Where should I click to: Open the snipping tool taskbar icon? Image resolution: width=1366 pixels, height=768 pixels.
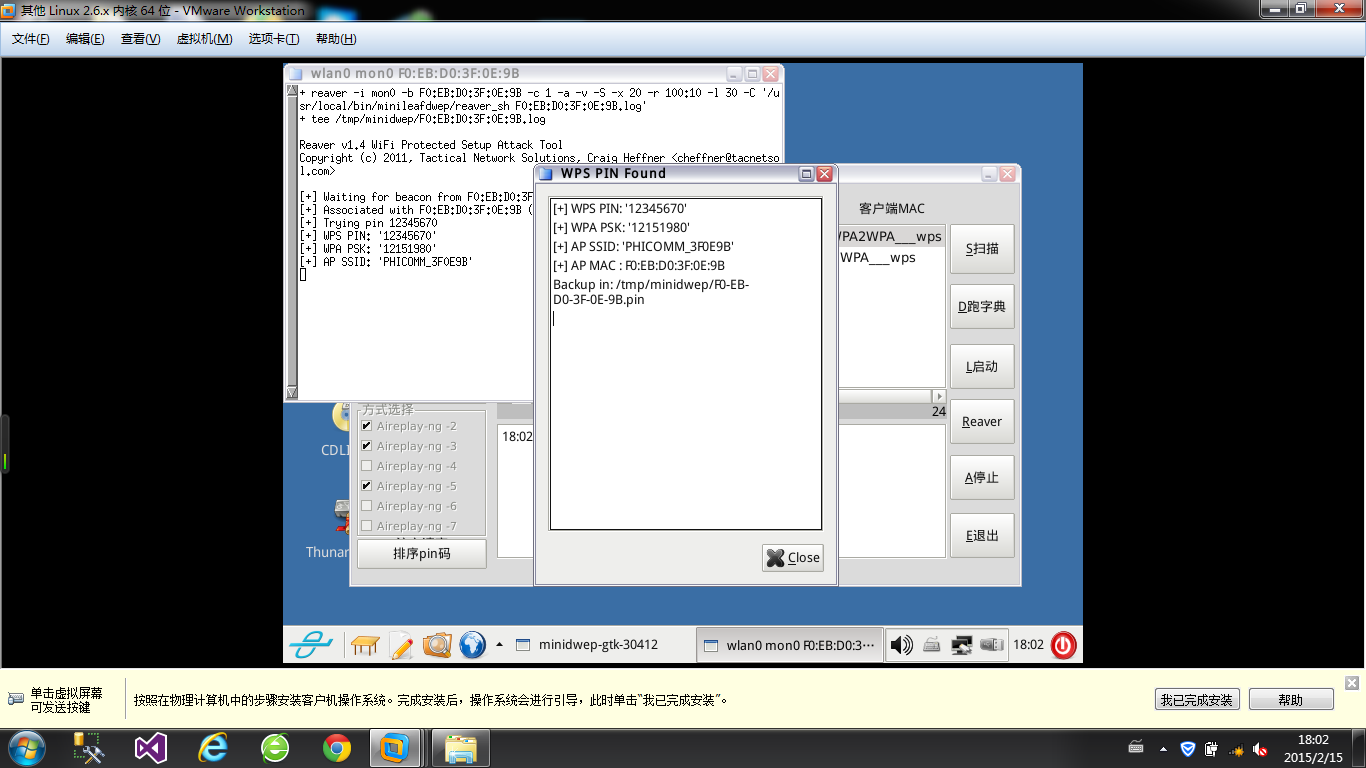(90, 748)
